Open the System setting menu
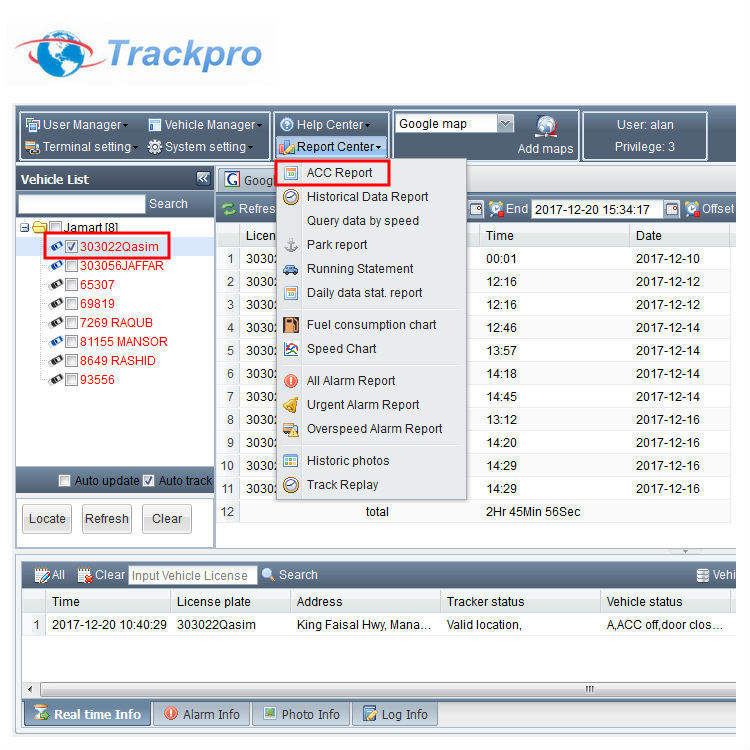 point(200,147)
